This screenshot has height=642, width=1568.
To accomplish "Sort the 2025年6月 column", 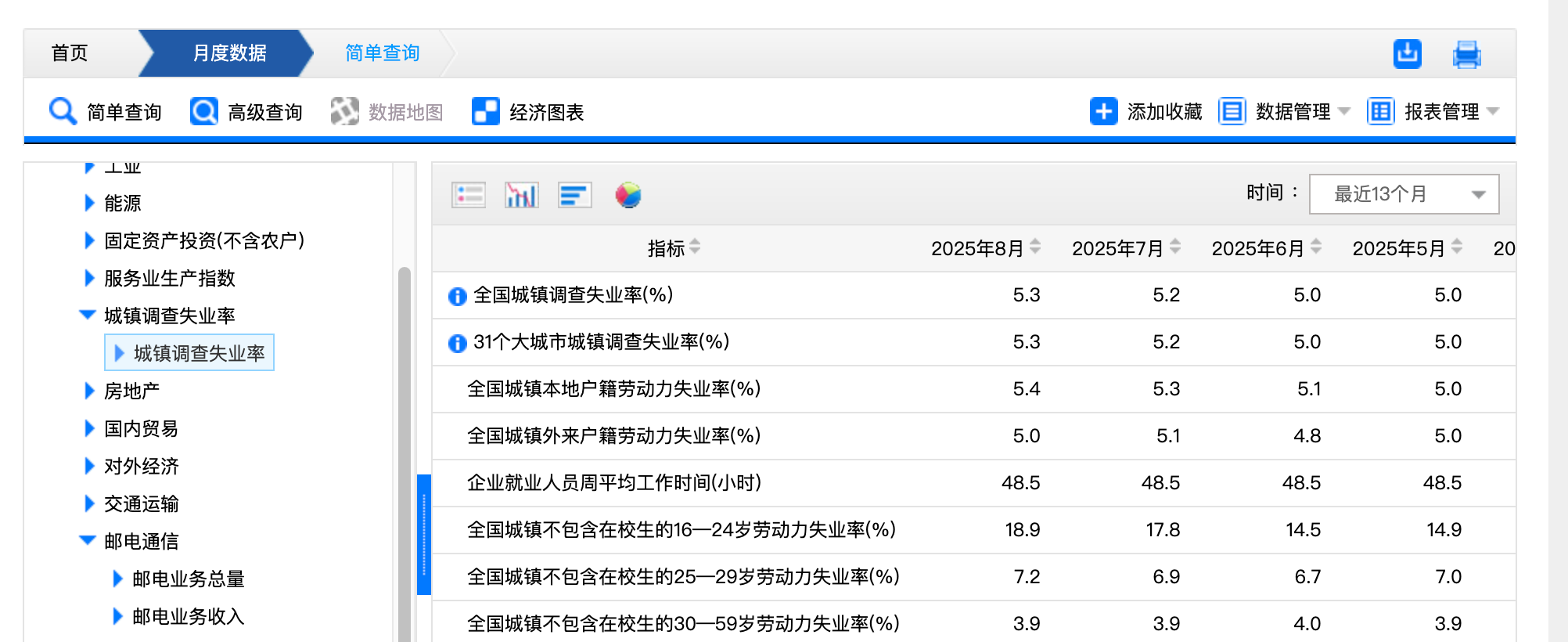I will (x=1316, y=247).
